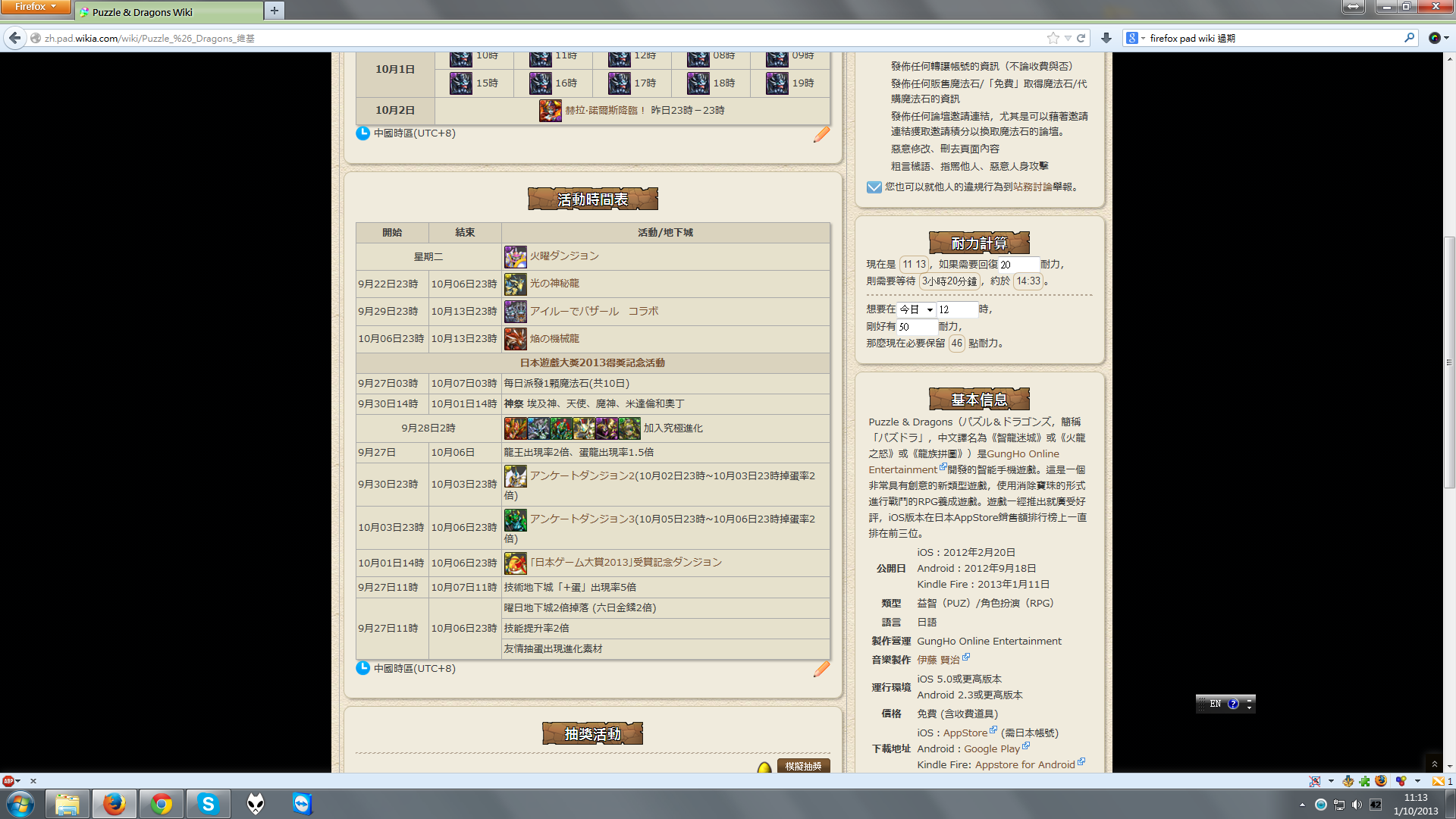Click the 神祭 event text

(513, 404)
